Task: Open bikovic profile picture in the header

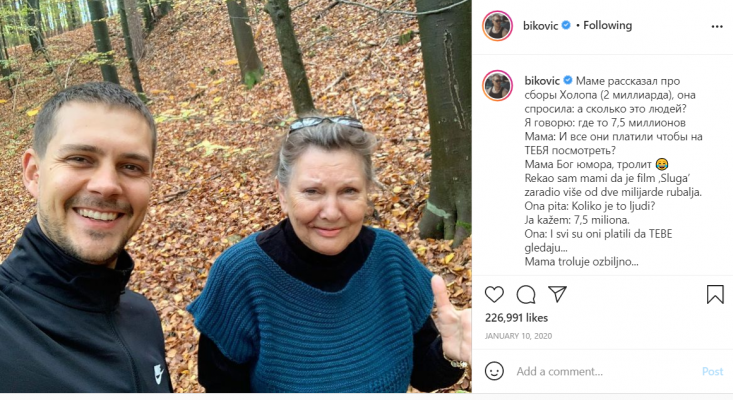Action: [x=497, y=26]
